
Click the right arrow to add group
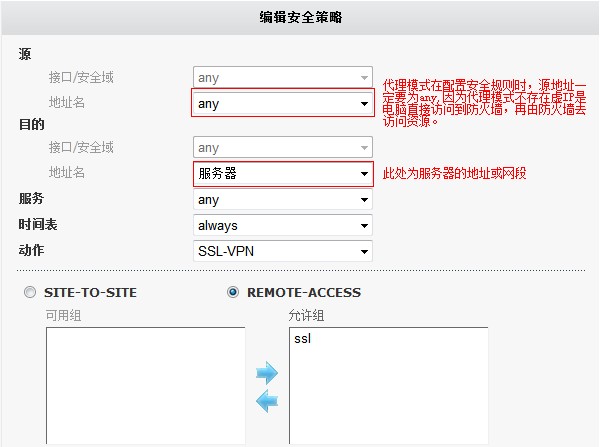tap(267, 372)
